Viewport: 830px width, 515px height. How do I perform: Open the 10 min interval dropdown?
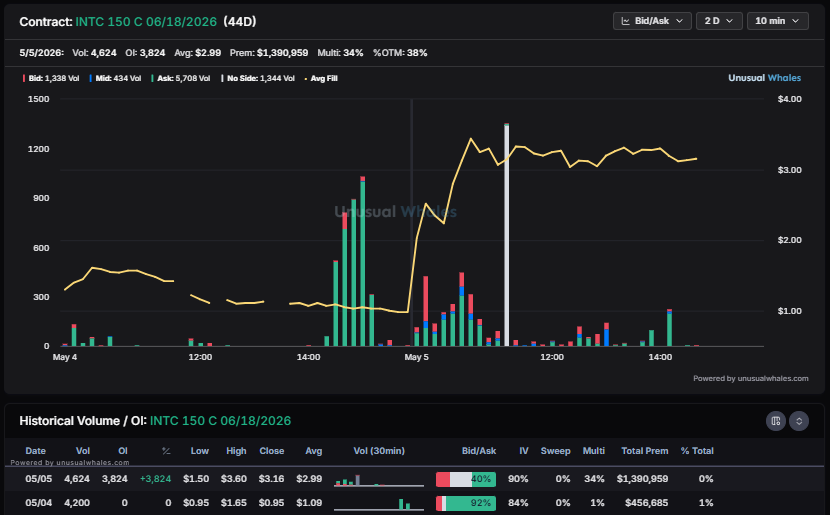tap(777, 21)
